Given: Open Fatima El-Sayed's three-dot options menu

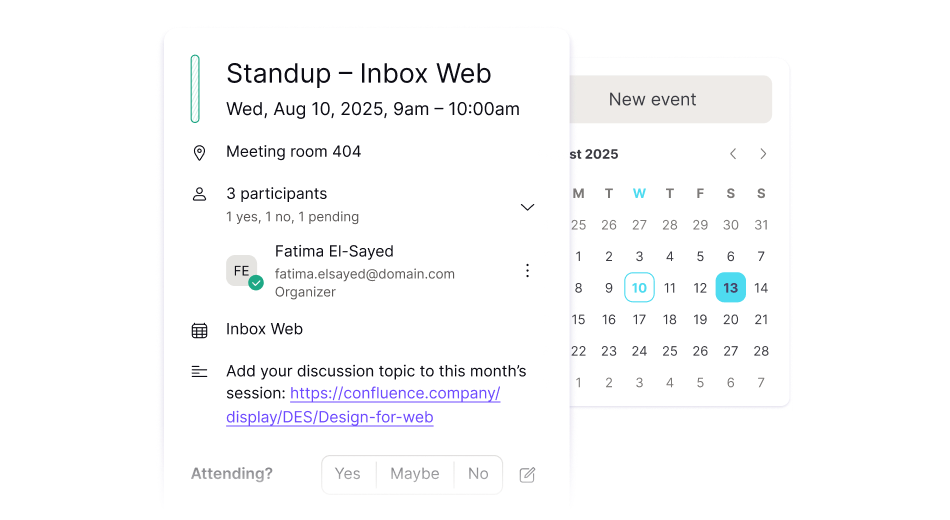Looking at the screenshot, I should (x=527, y=271).
